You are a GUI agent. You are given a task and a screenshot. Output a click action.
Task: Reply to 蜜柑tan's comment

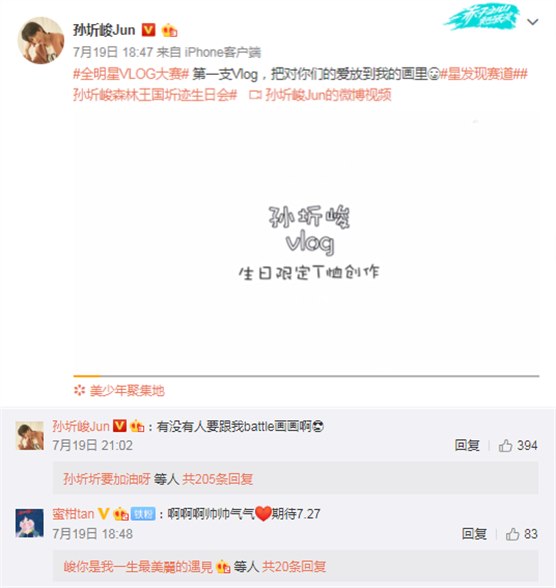[x=474, y=534]
